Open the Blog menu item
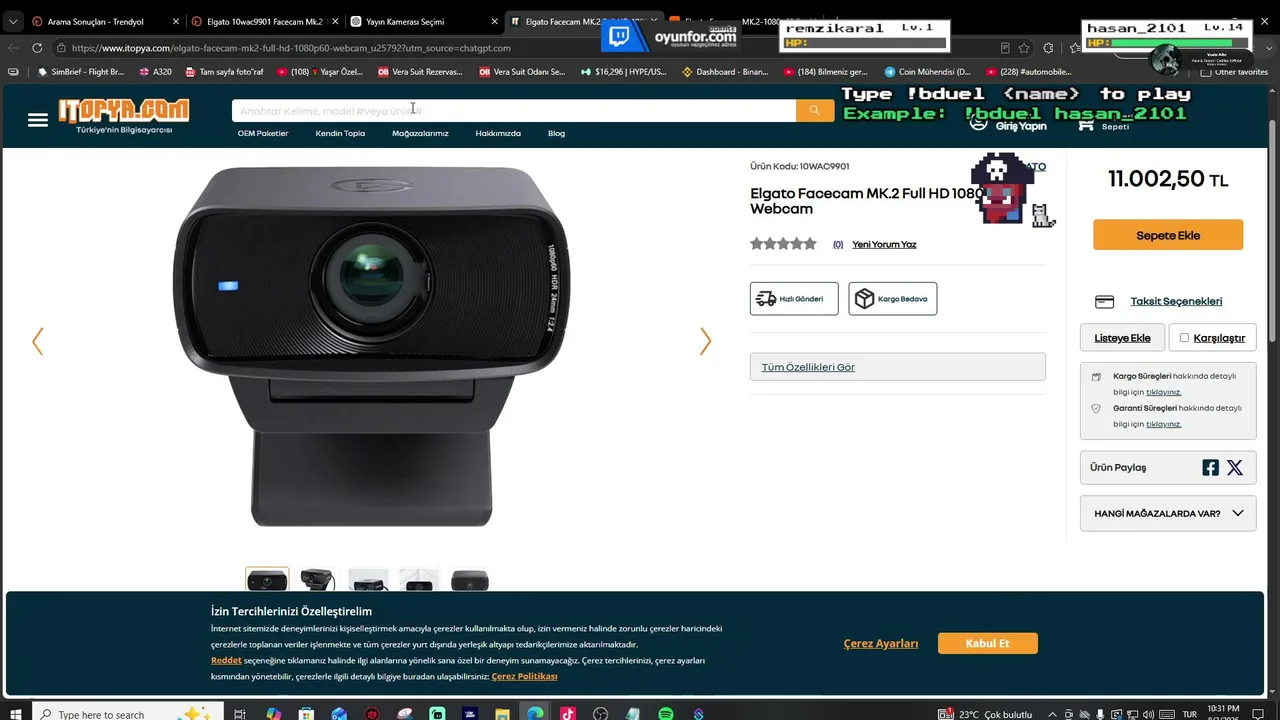 [x=556, y=133]
